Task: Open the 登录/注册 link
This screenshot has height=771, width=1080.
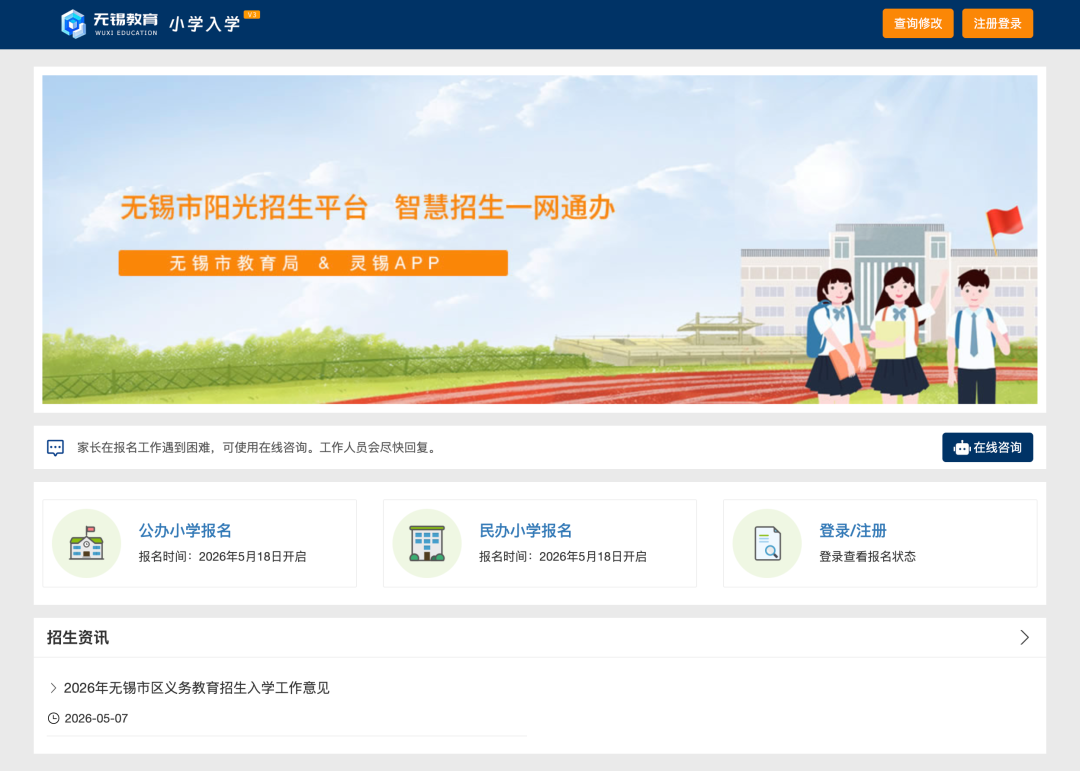Action: [x=852, y=531]
